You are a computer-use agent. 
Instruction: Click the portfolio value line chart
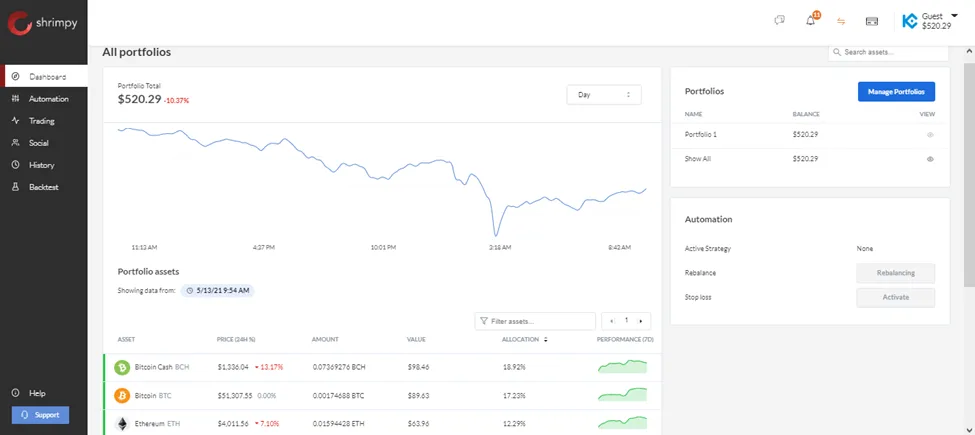(x=382, y=181)
